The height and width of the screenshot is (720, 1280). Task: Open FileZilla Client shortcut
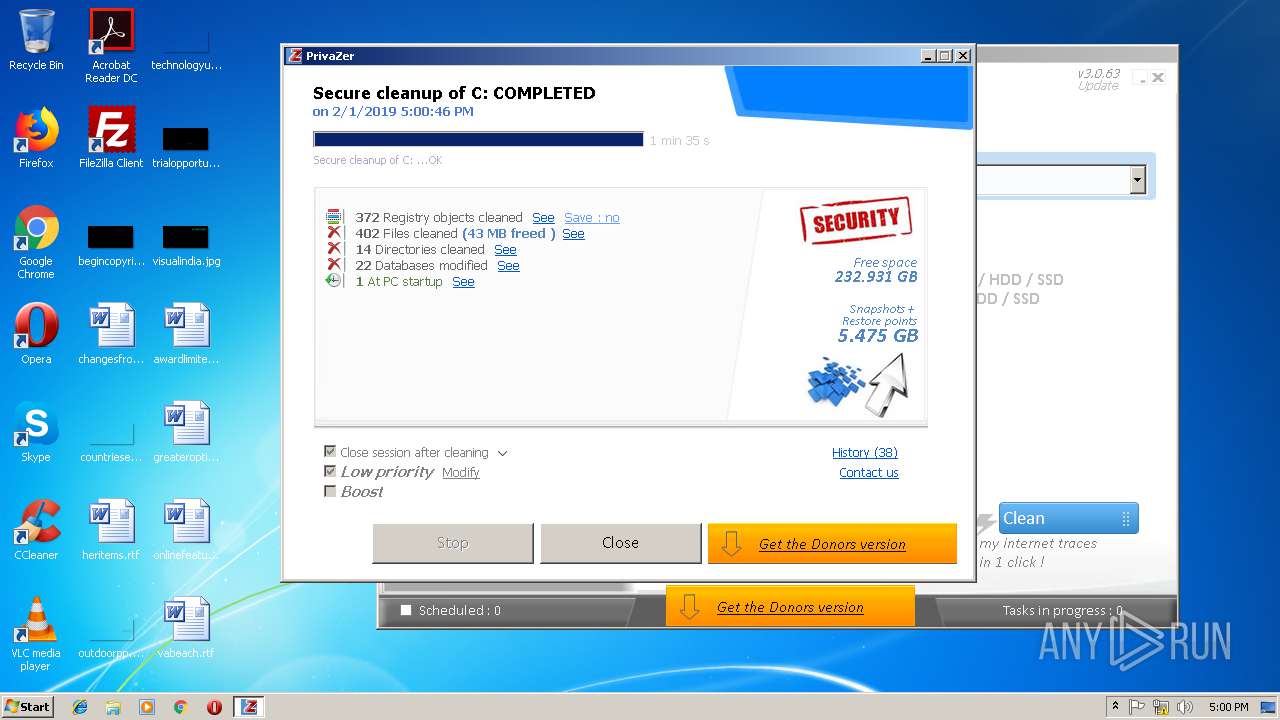[111, 138]
